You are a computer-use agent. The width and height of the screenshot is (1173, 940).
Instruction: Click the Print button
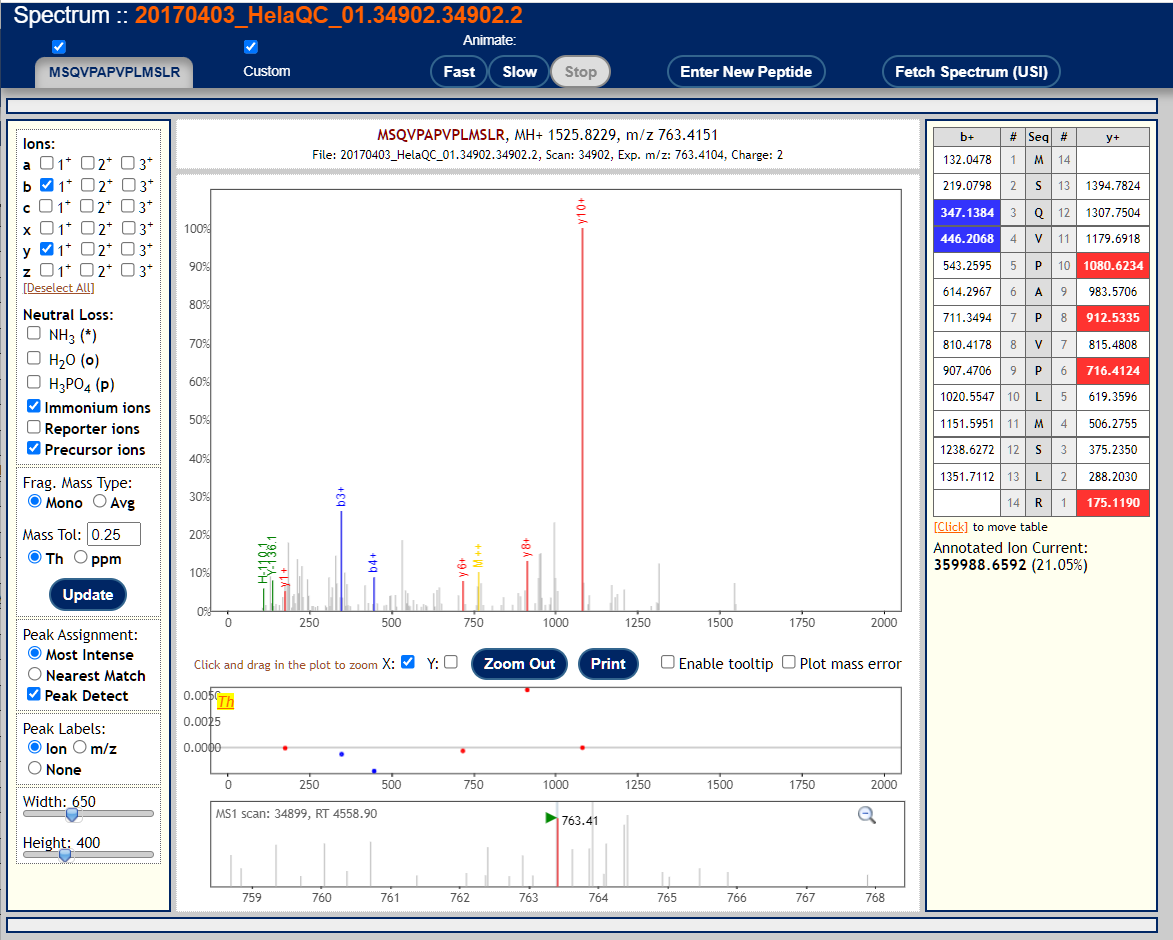click(x=608, y=664)
